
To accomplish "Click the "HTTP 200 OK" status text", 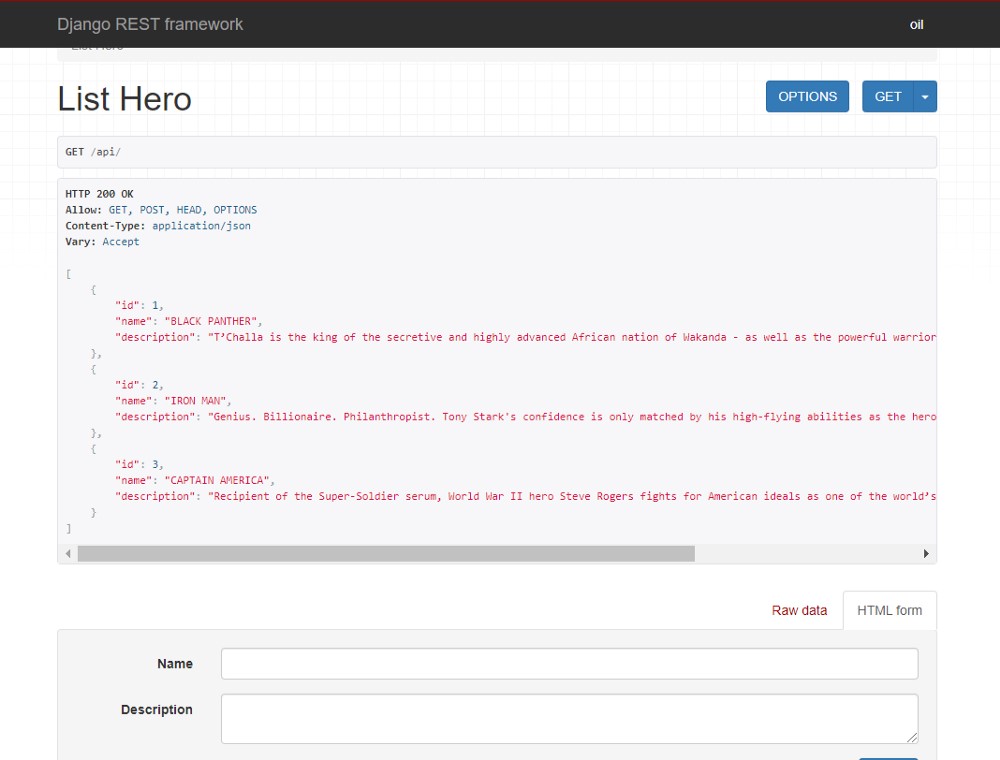I will point(99,194).
